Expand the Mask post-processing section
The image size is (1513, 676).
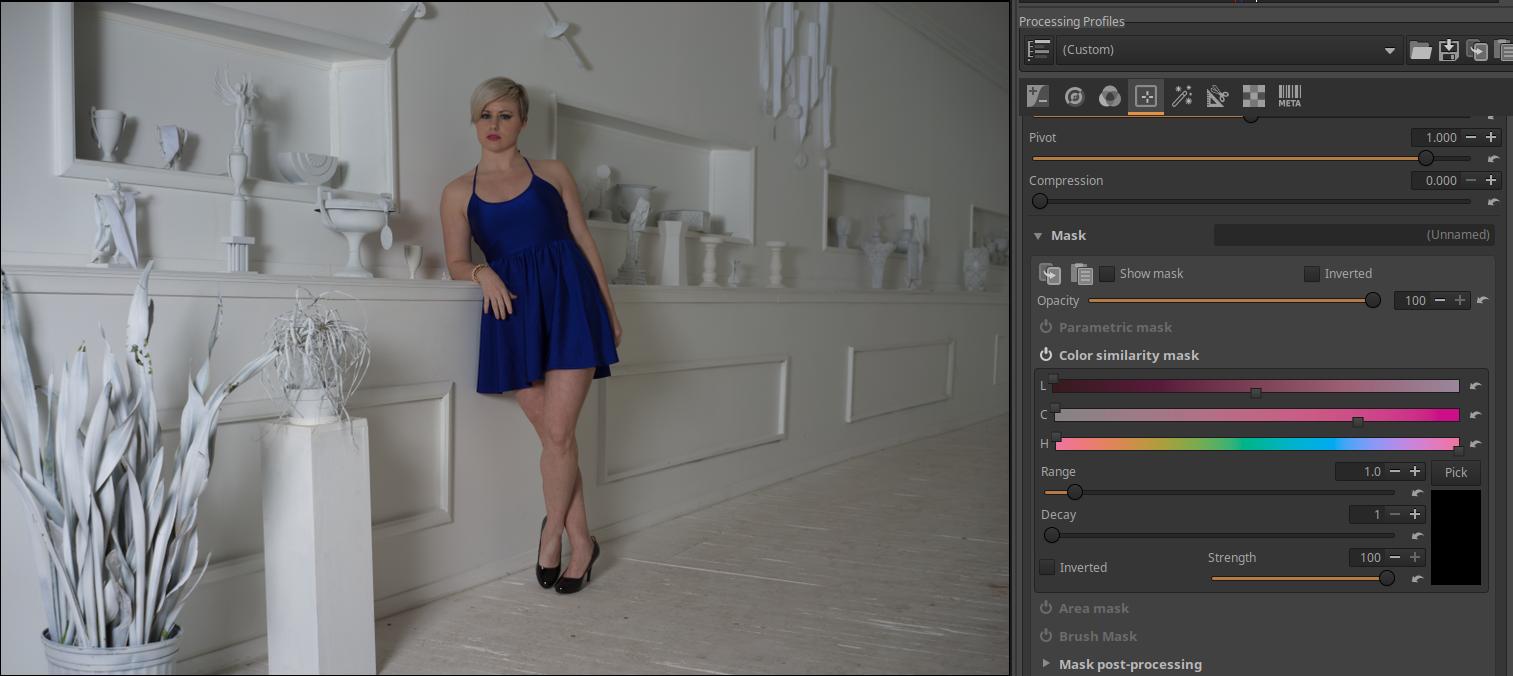pos(1046,664)
